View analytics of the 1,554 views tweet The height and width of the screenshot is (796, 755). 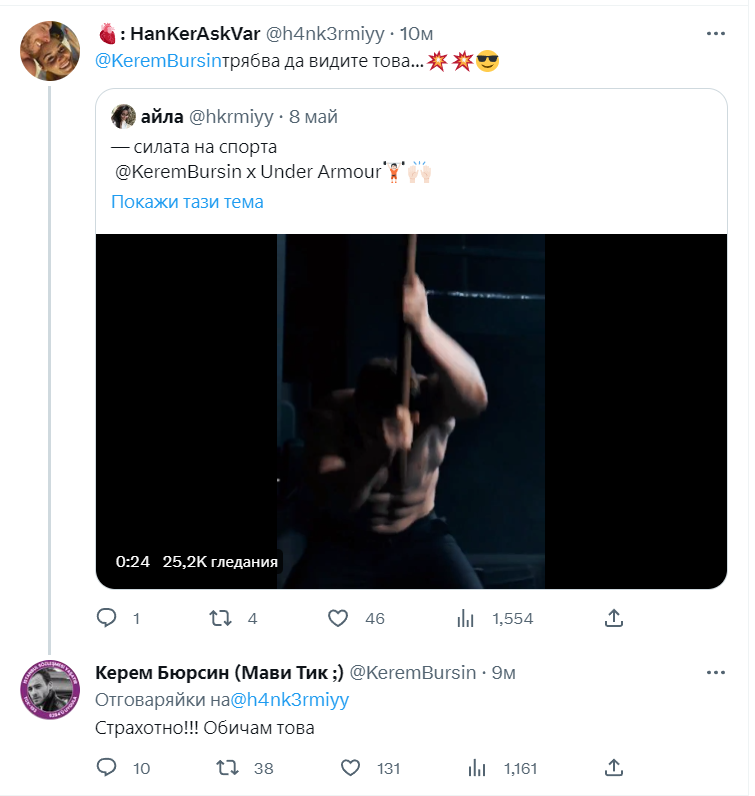pyautogui.click(x=465, y=619)
